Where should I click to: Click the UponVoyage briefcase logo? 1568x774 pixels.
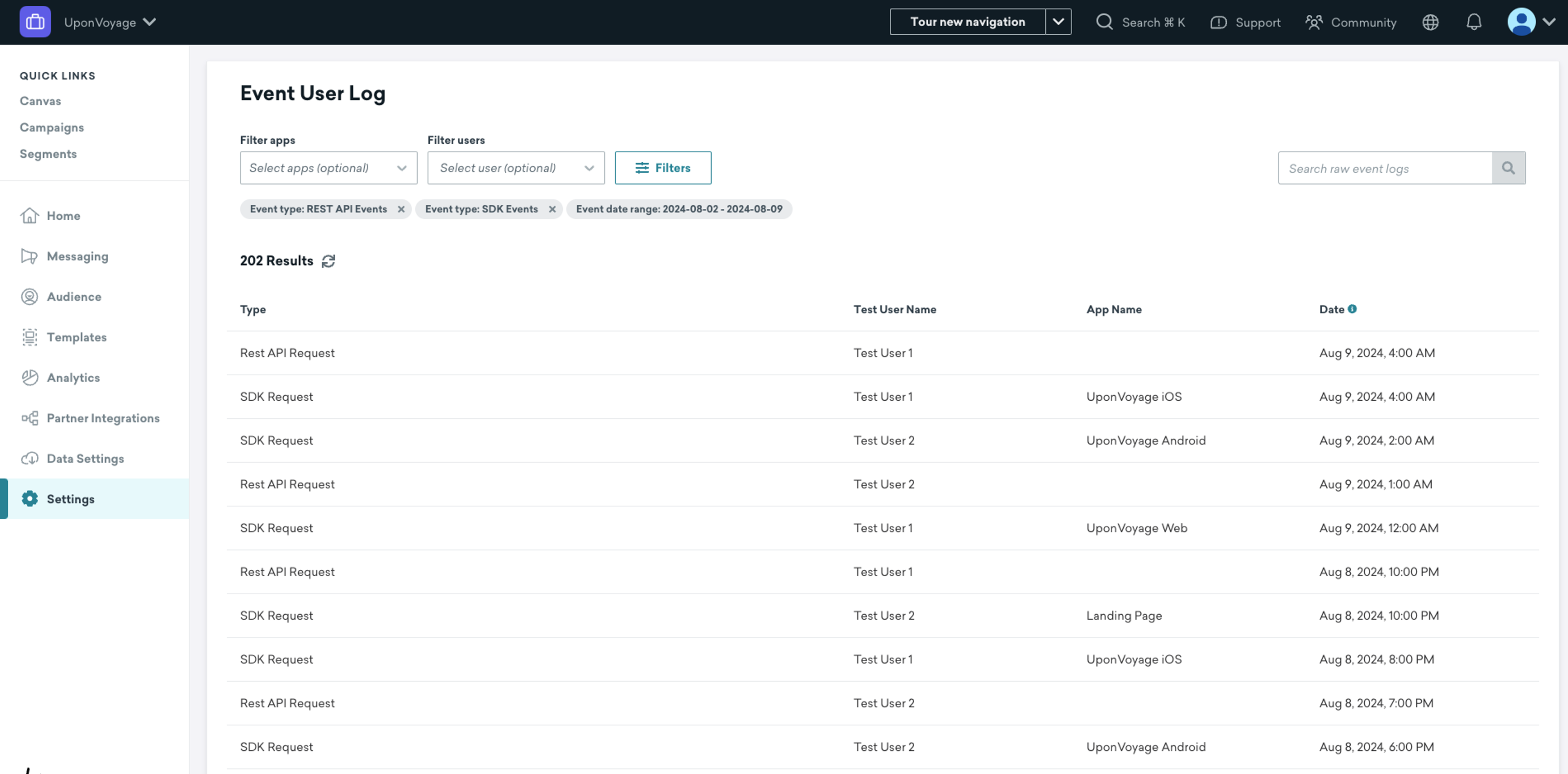coord(35,22)
